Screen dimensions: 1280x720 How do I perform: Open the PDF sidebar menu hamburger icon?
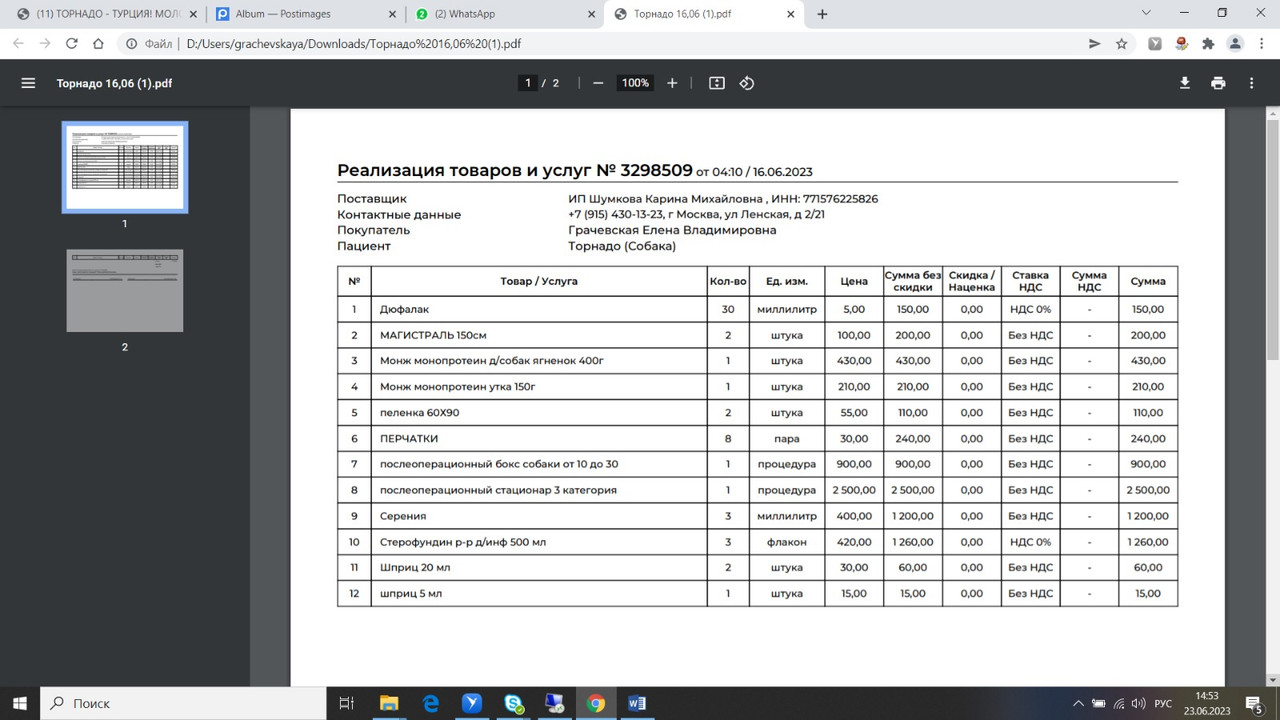click(28, 83)
